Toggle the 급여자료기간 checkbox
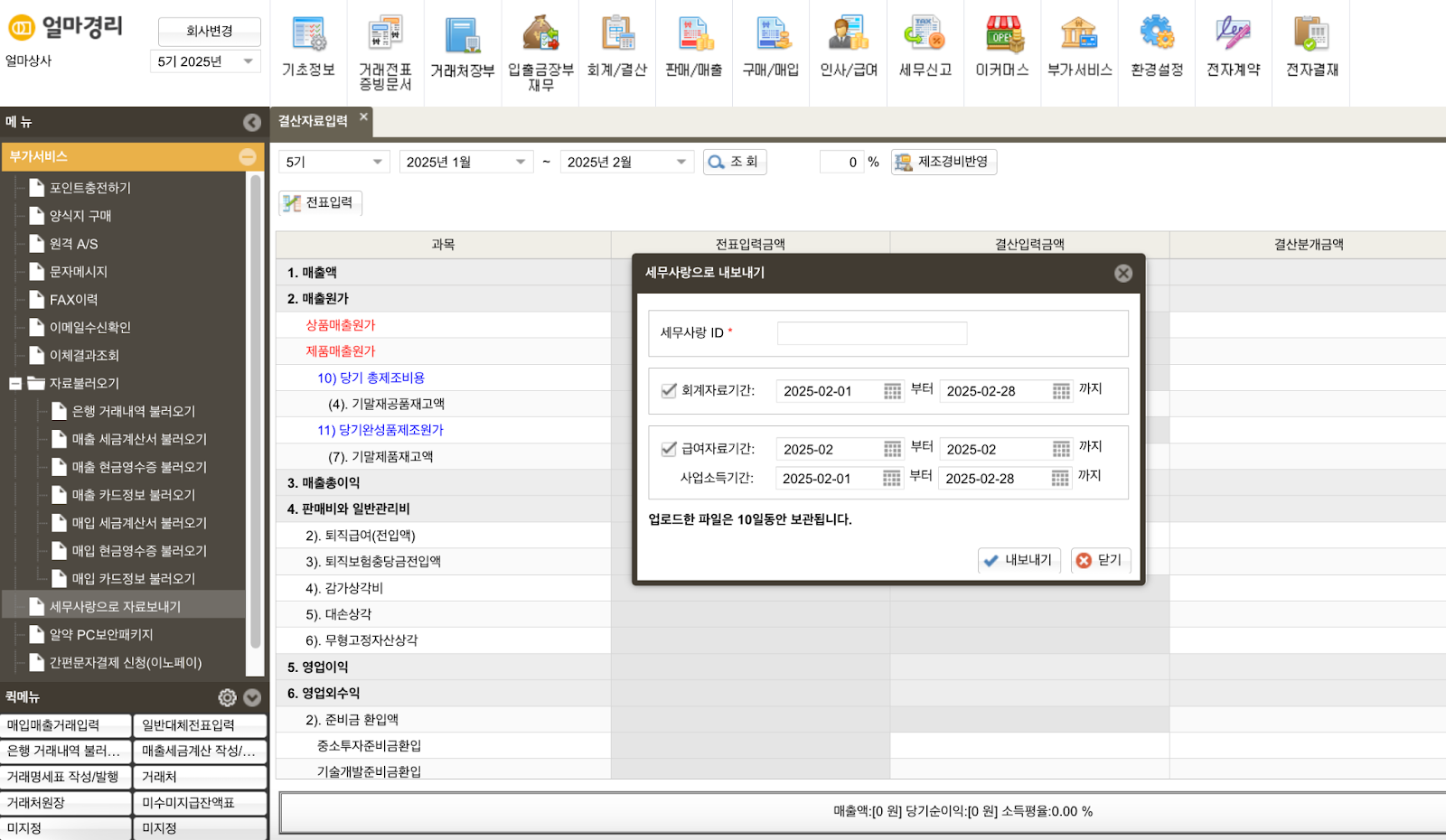This screenshot has width=1446, height=840. tap(669, 448)
